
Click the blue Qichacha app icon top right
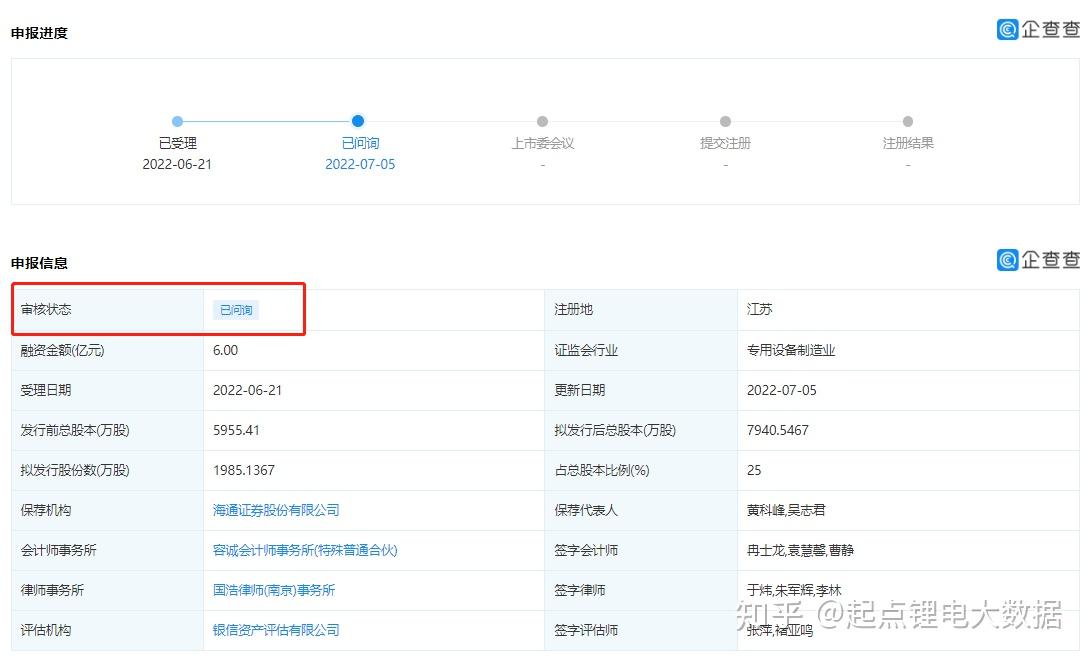tap(1007, 29)
